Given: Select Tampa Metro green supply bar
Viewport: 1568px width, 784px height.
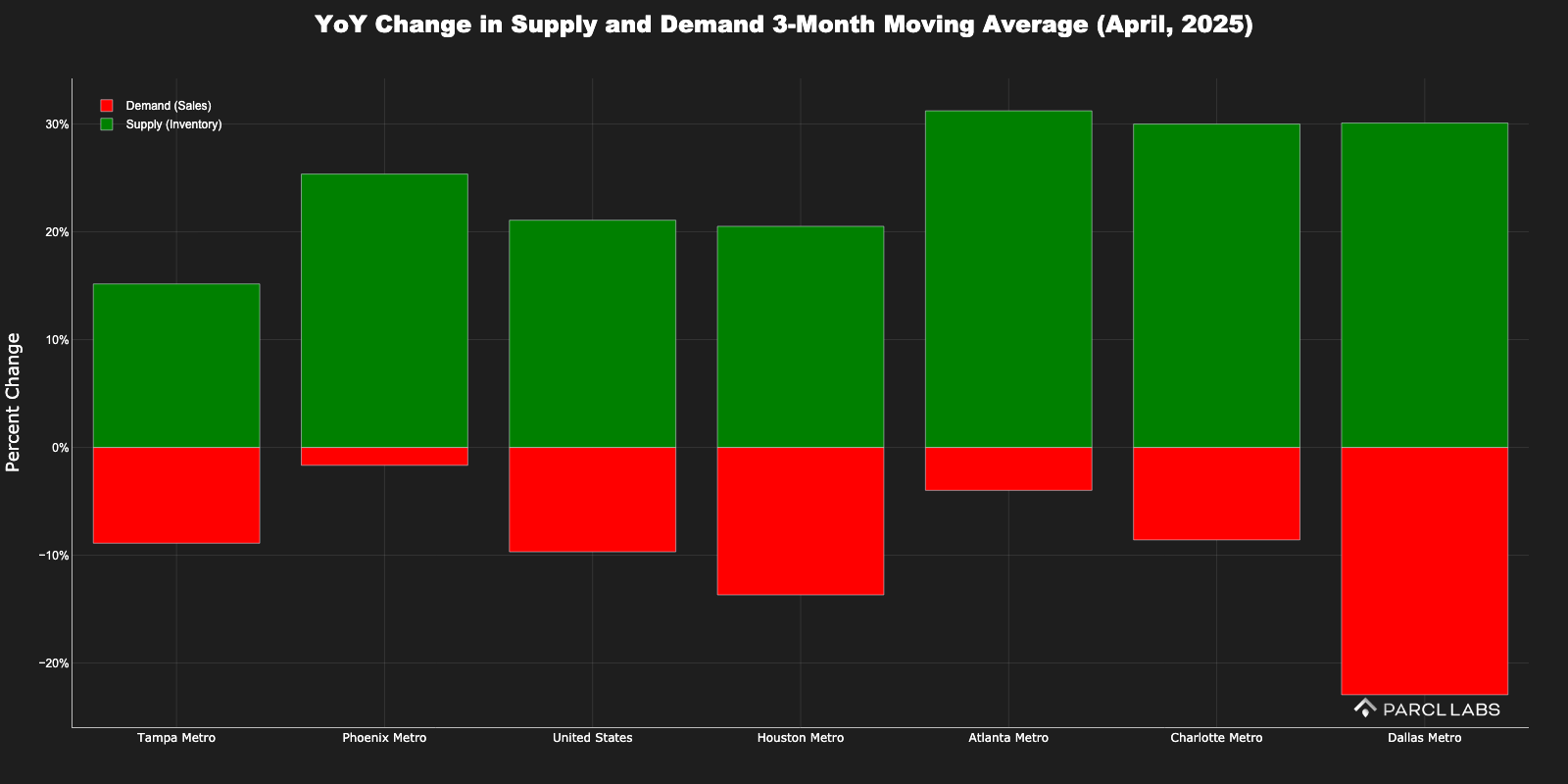Looking at the screenshot, I should [176, 366].
